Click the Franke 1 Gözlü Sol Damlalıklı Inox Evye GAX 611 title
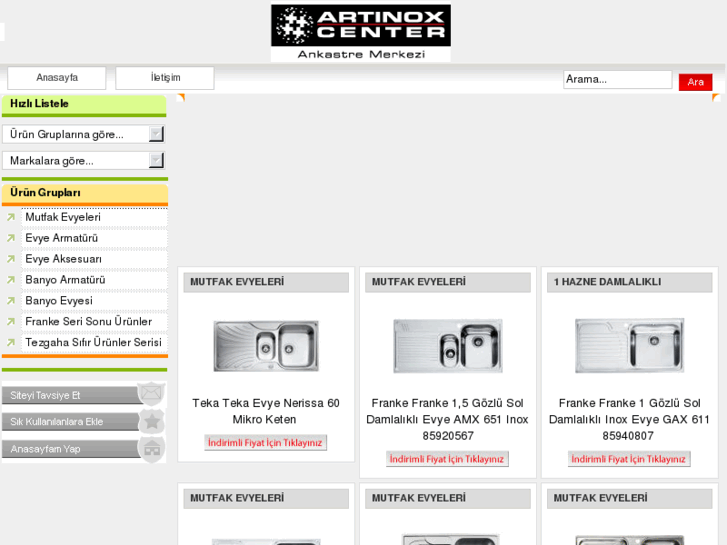Viewport: 727px width, 545px height. point(629,419)
